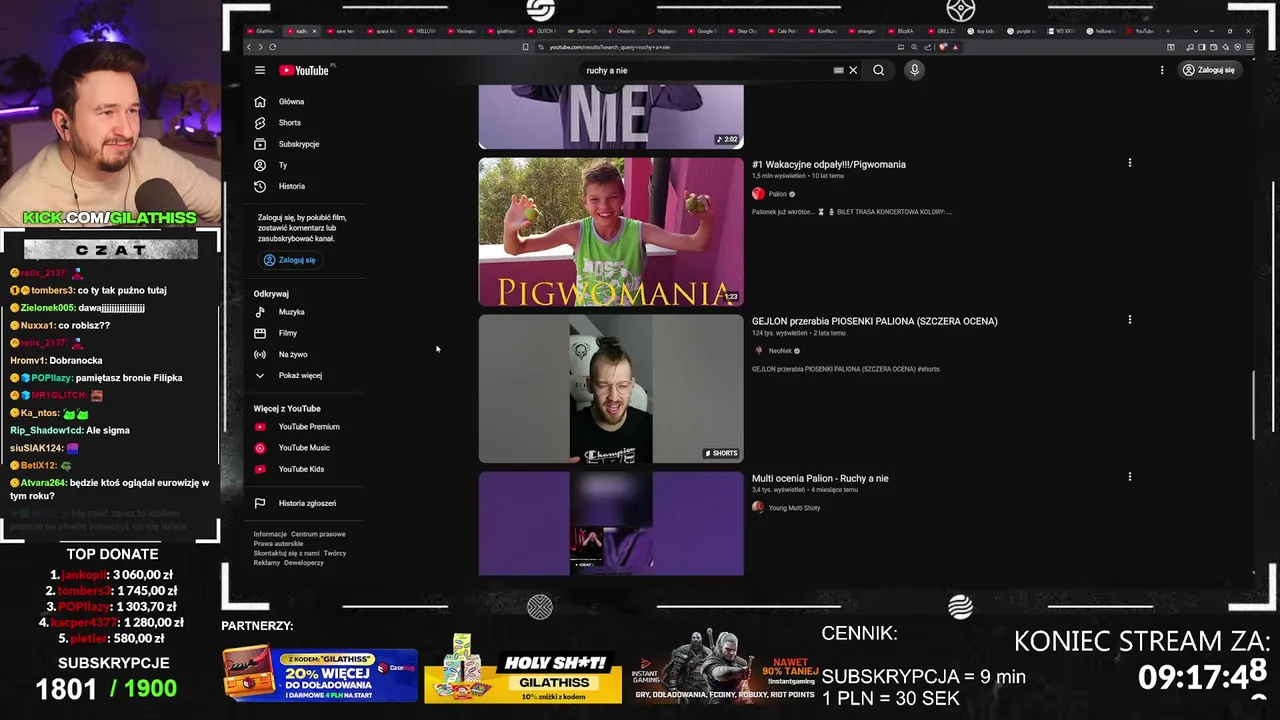
Task: Open options menu for Wakacyjne odpały video
Action: click(1130, 163)
